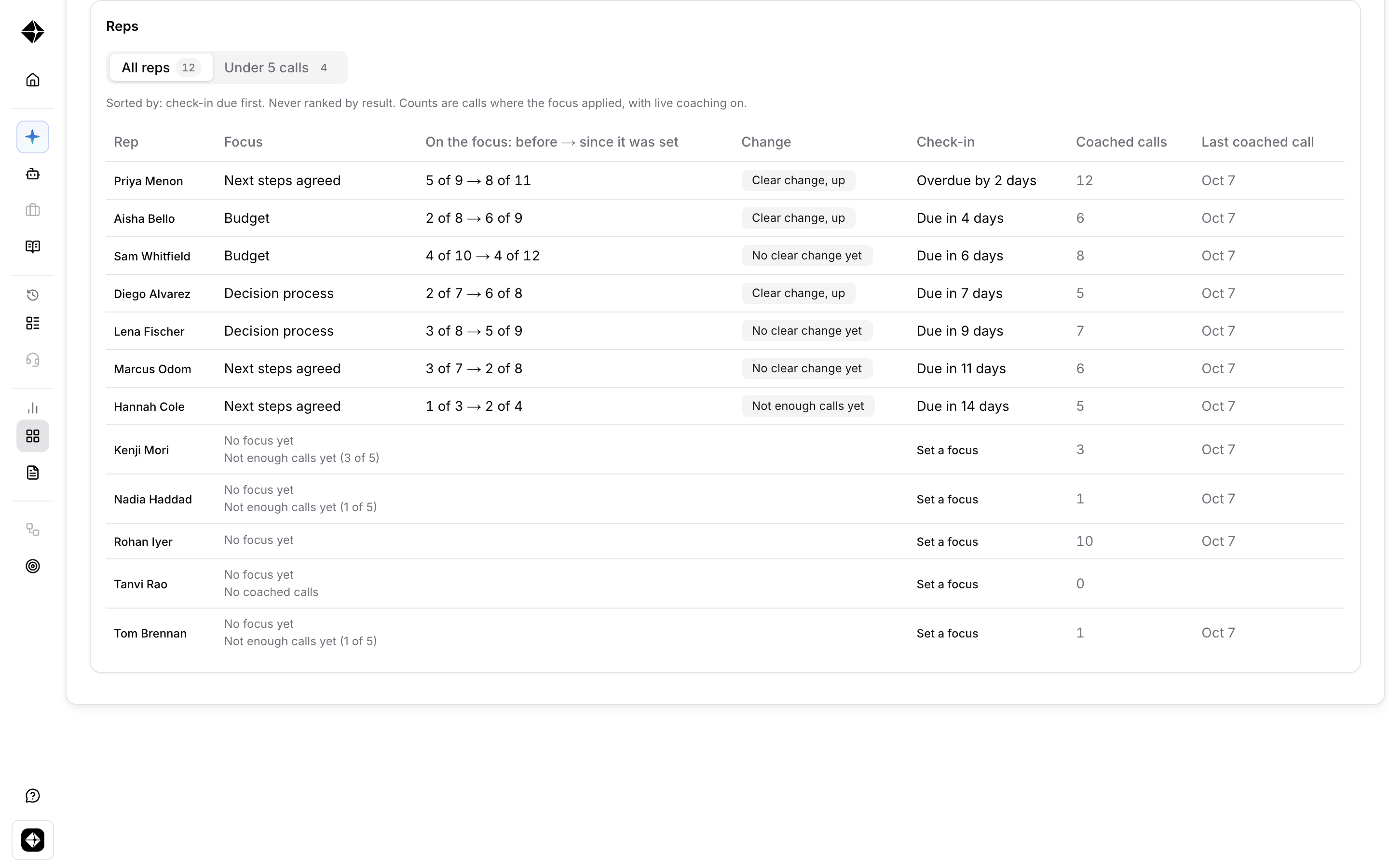Click the connected-squares workflow icon
The width and height of the screenshot is (1389, 868).
click(x=33, y=529)
